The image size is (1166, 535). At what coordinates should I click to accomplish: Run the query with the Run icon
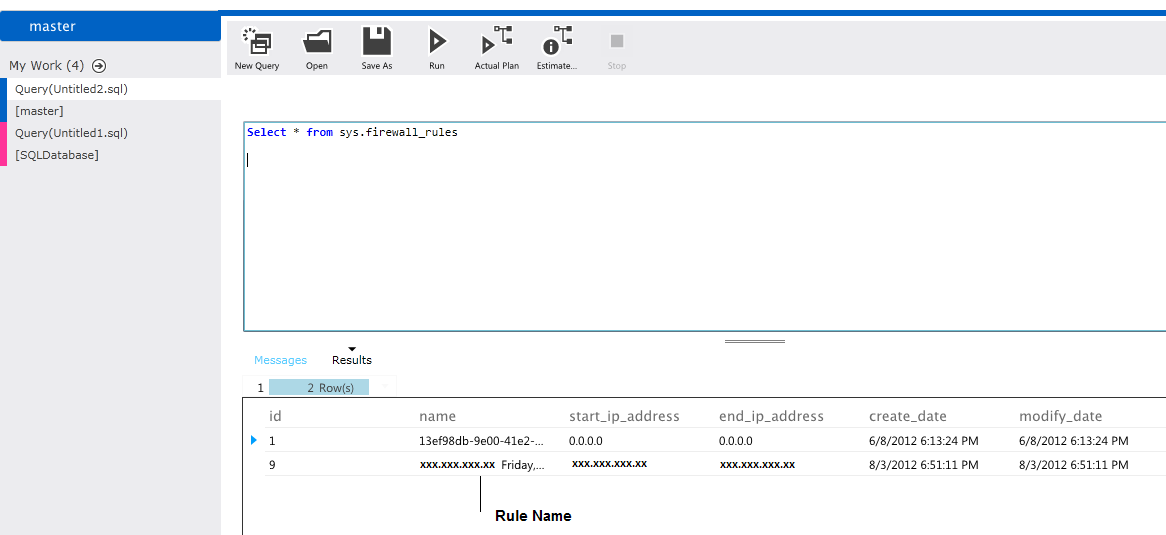[437, 42]
